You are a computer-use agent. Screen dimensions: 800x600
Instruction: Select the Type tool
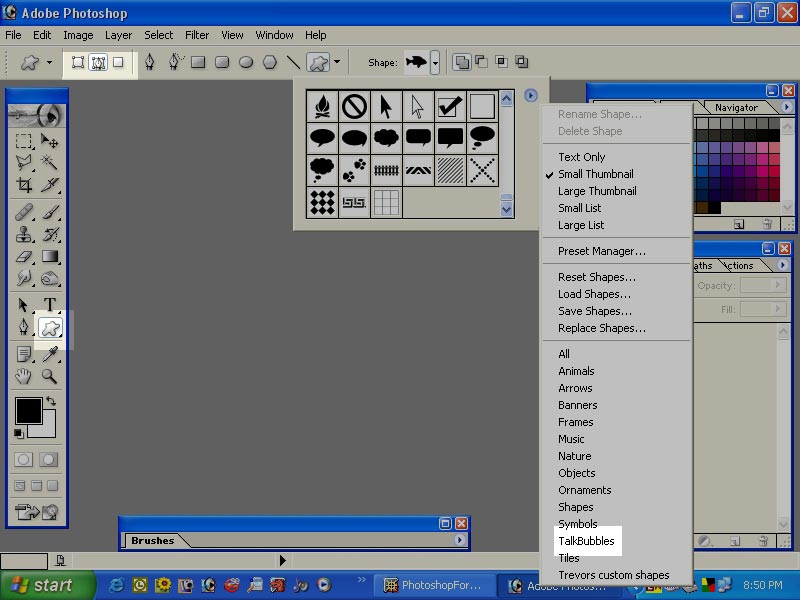click(50, 304)
